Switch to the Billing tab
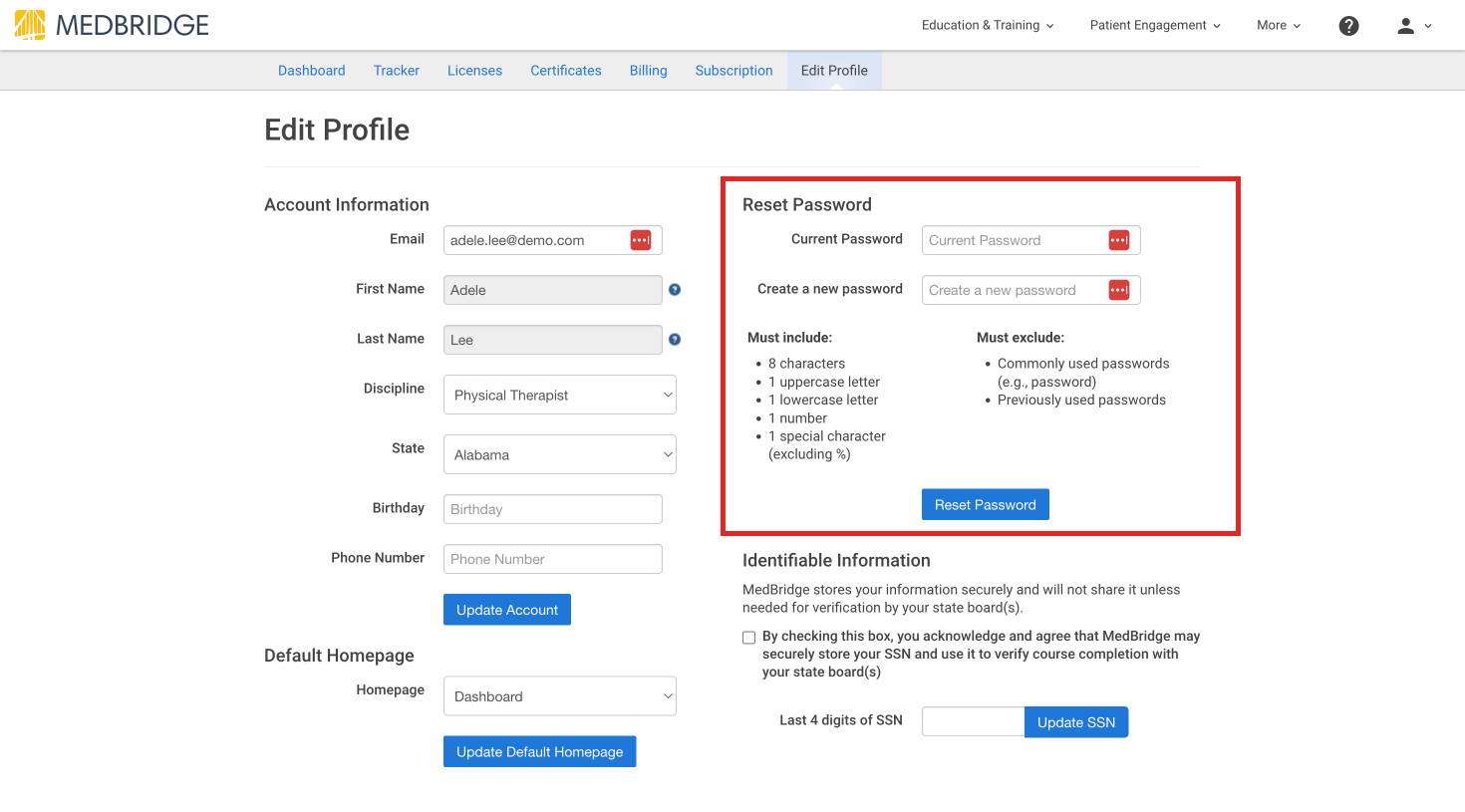 click(x=648, y=70)
